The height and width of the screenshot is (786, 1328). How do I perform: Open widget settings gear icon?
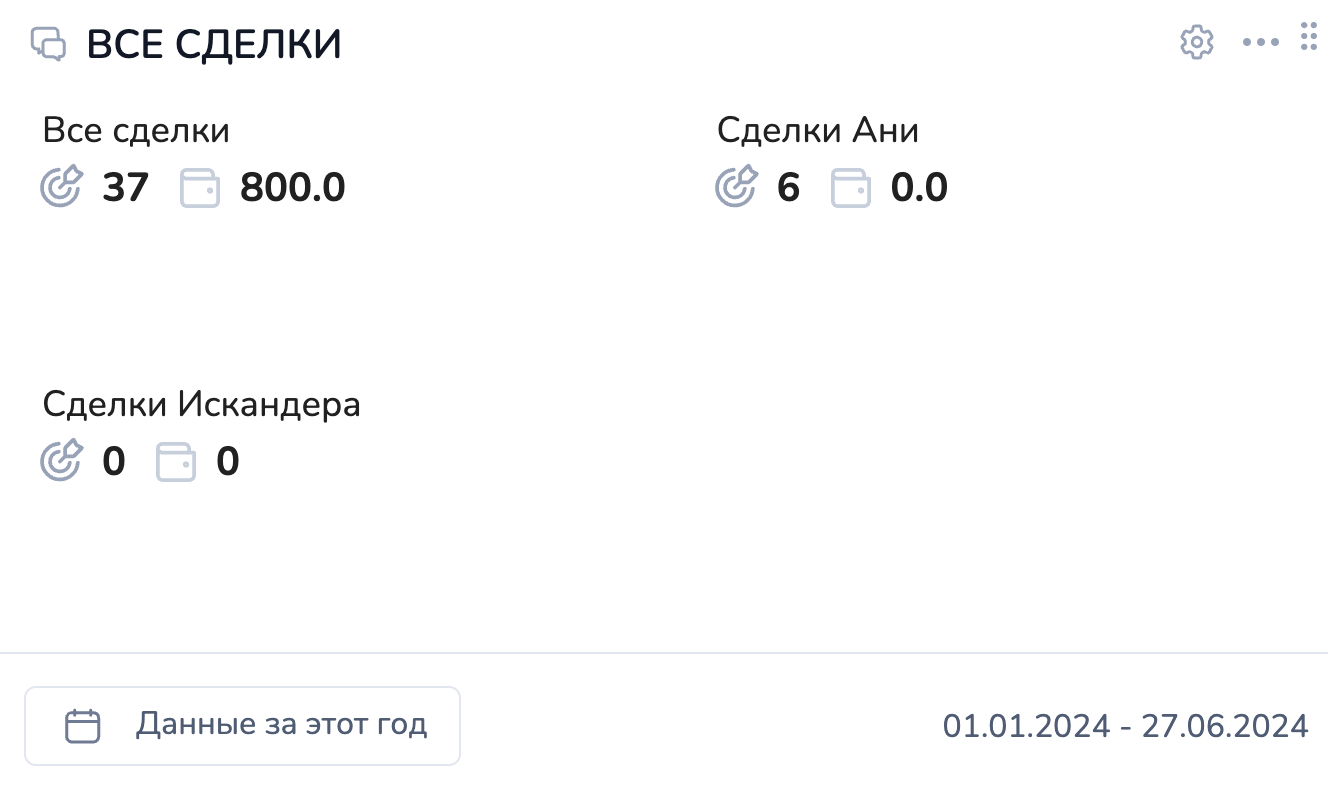[x=1196, y=43]
